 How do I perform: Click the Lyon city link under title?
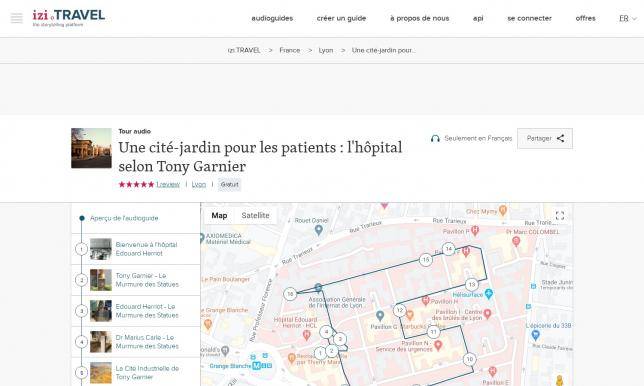pos(199,184)
